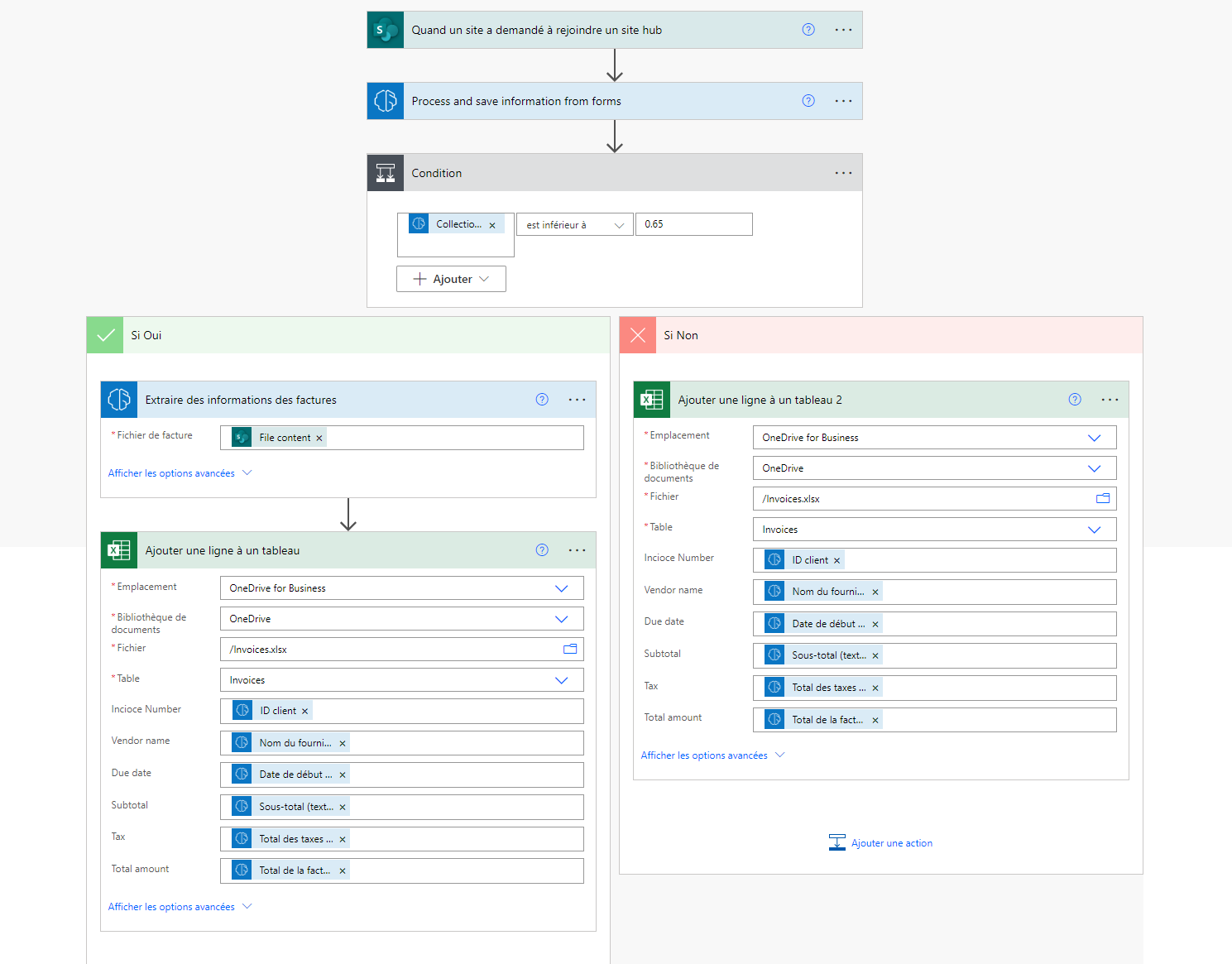Show advanced options under Extraire des factures
The height and width of the screenshot is (964, 1232).
(x=180, y=473)
